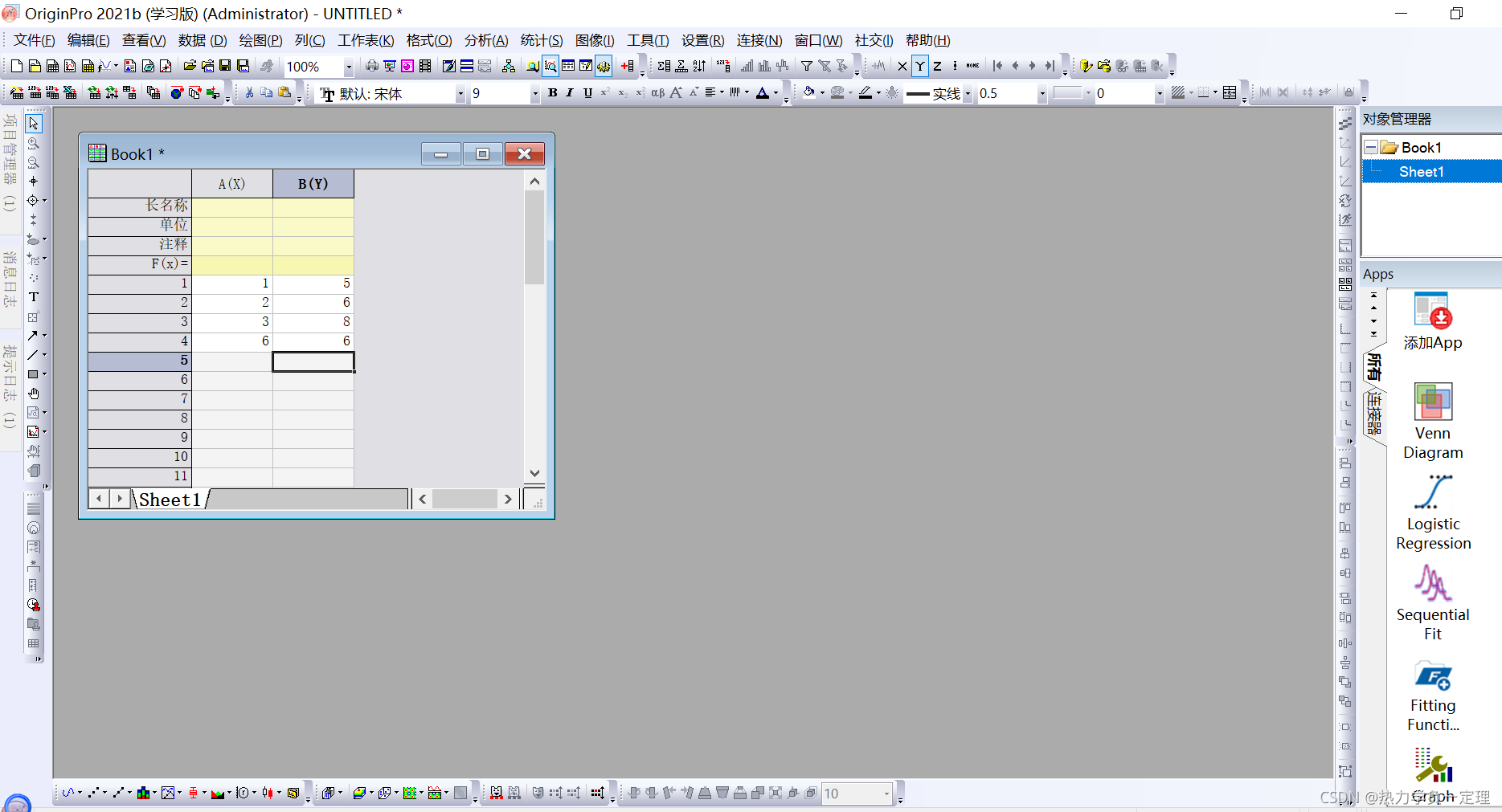Select the Pointer tool in left toolbox
The width and height of the screenshot is (1502, 812).
33,124
